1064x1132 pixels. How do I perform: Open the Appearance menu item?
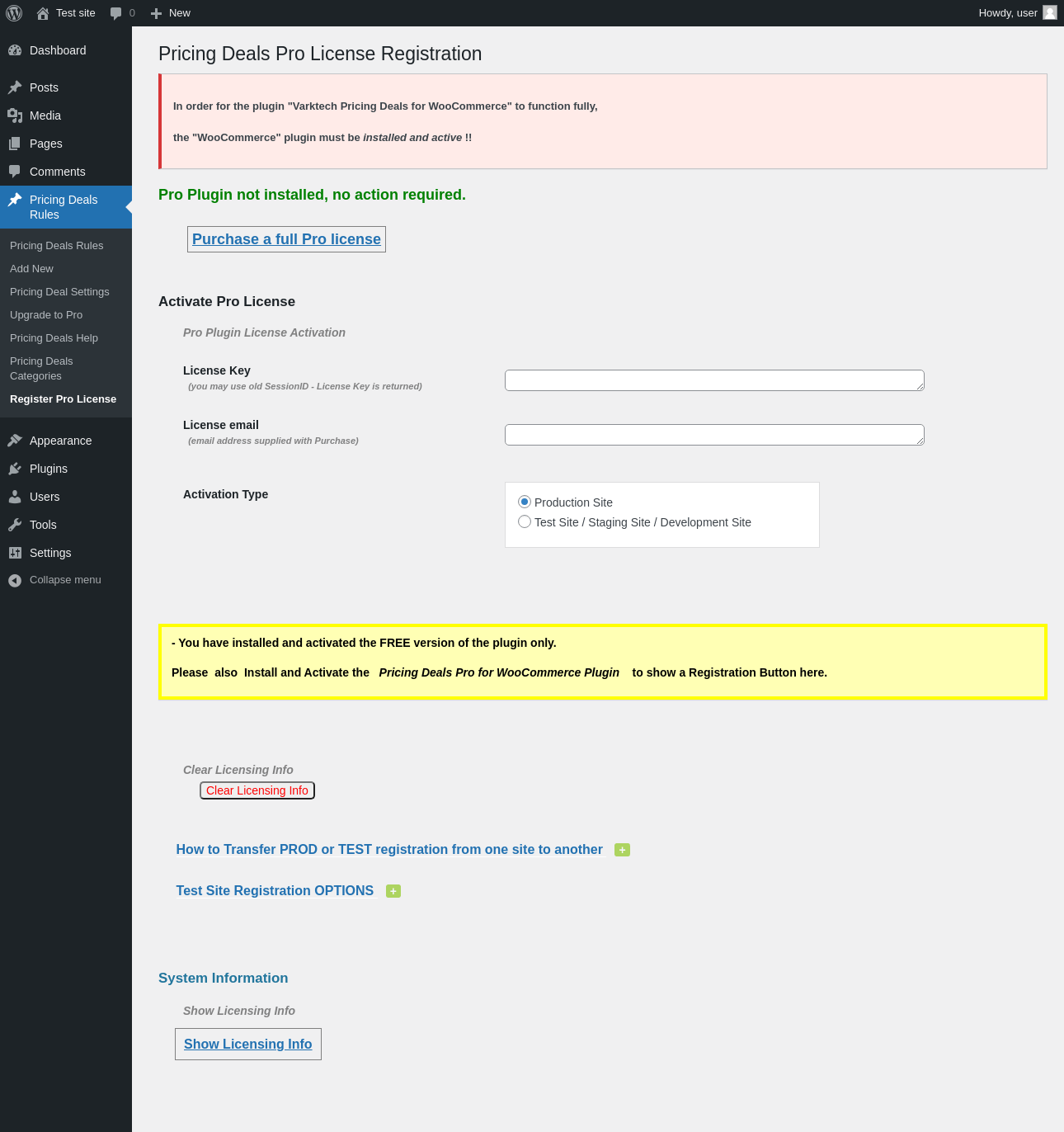61,441
